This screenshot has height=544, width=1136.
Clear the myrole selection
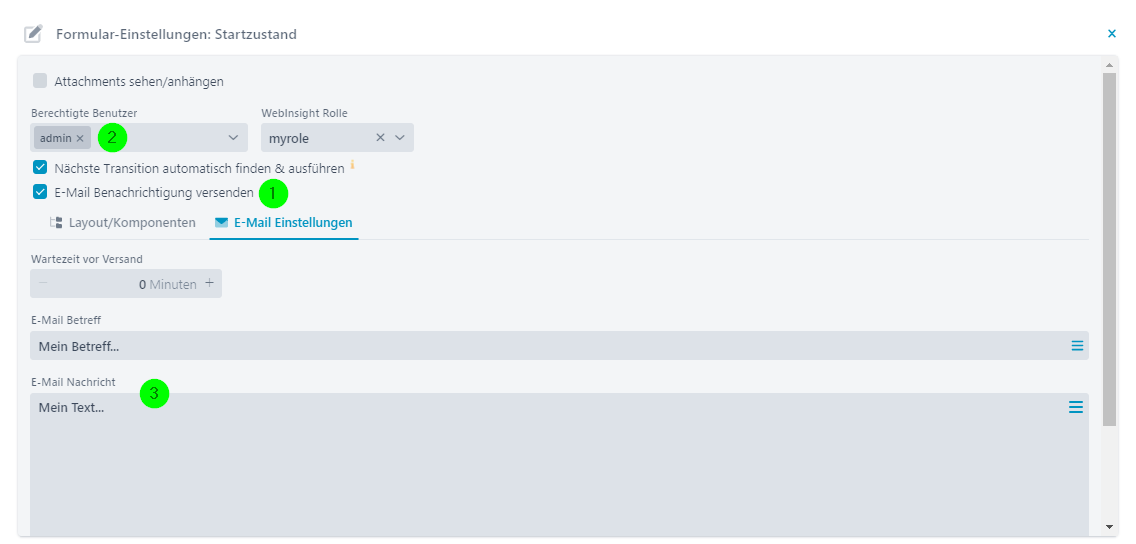[x=380, y=138]
